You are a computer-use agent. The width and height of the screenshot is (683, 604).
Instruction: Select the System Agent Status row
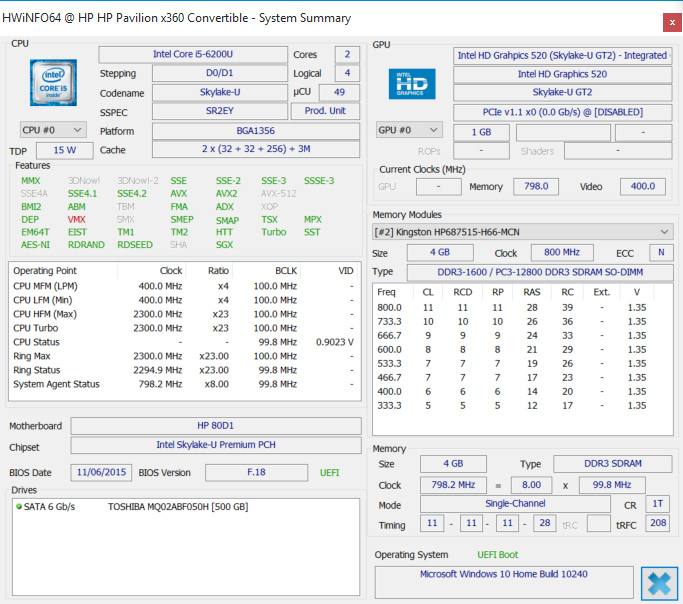[x=185, y=384]
